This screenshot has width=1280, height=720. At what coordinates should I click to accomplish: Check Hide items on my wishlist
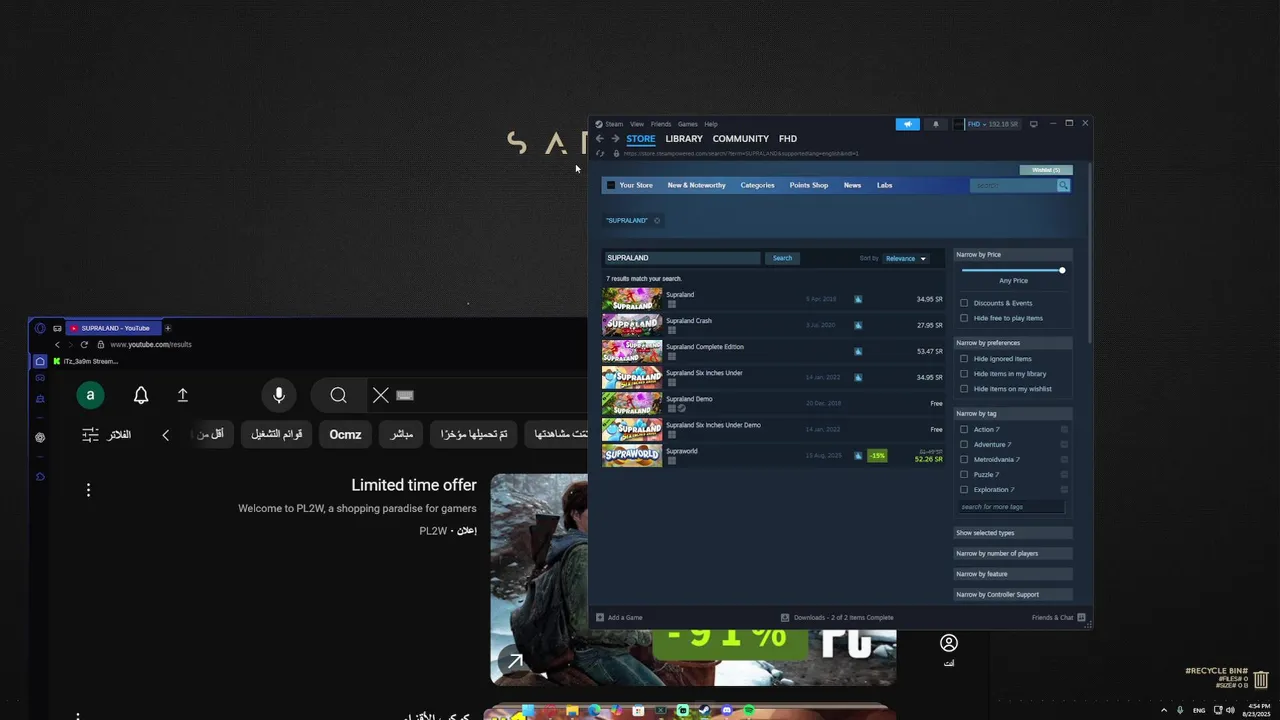point(964,389)
